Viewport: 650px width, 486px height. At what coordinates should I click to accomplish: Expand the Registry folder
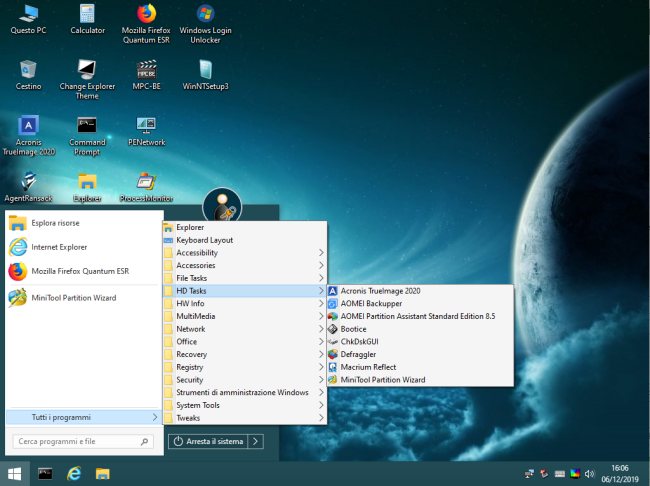(245, 367)
